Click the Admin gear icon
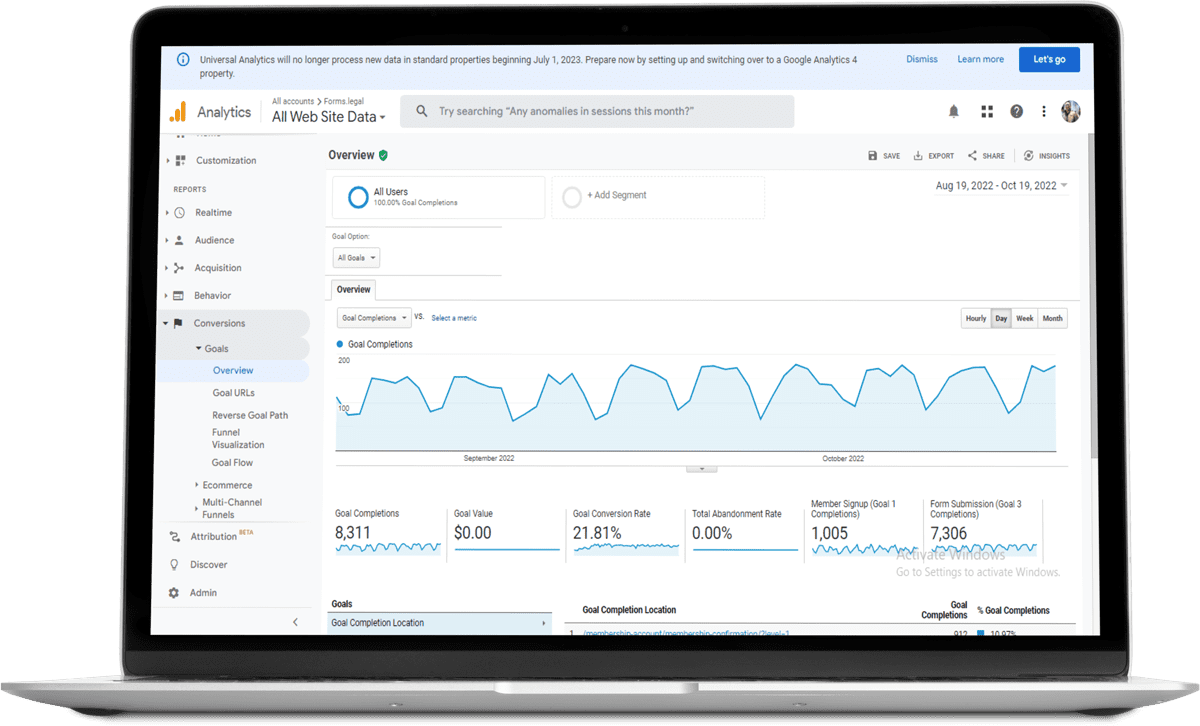Viewport: 1200px width, 726px height. tap(174, 593)
